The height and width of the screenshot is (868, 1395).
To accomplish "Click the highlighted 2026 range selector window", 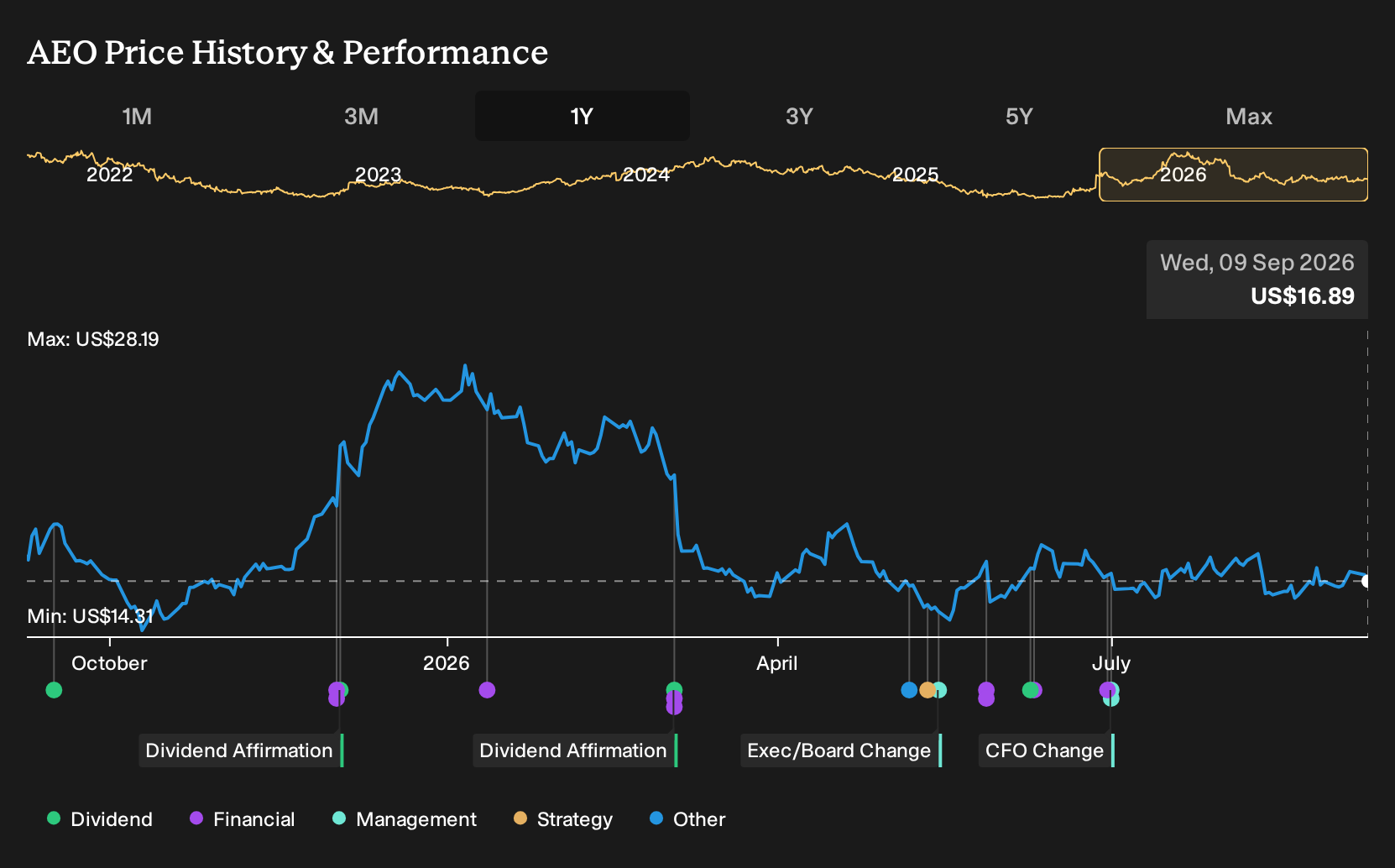I will tap(1233, 175).
